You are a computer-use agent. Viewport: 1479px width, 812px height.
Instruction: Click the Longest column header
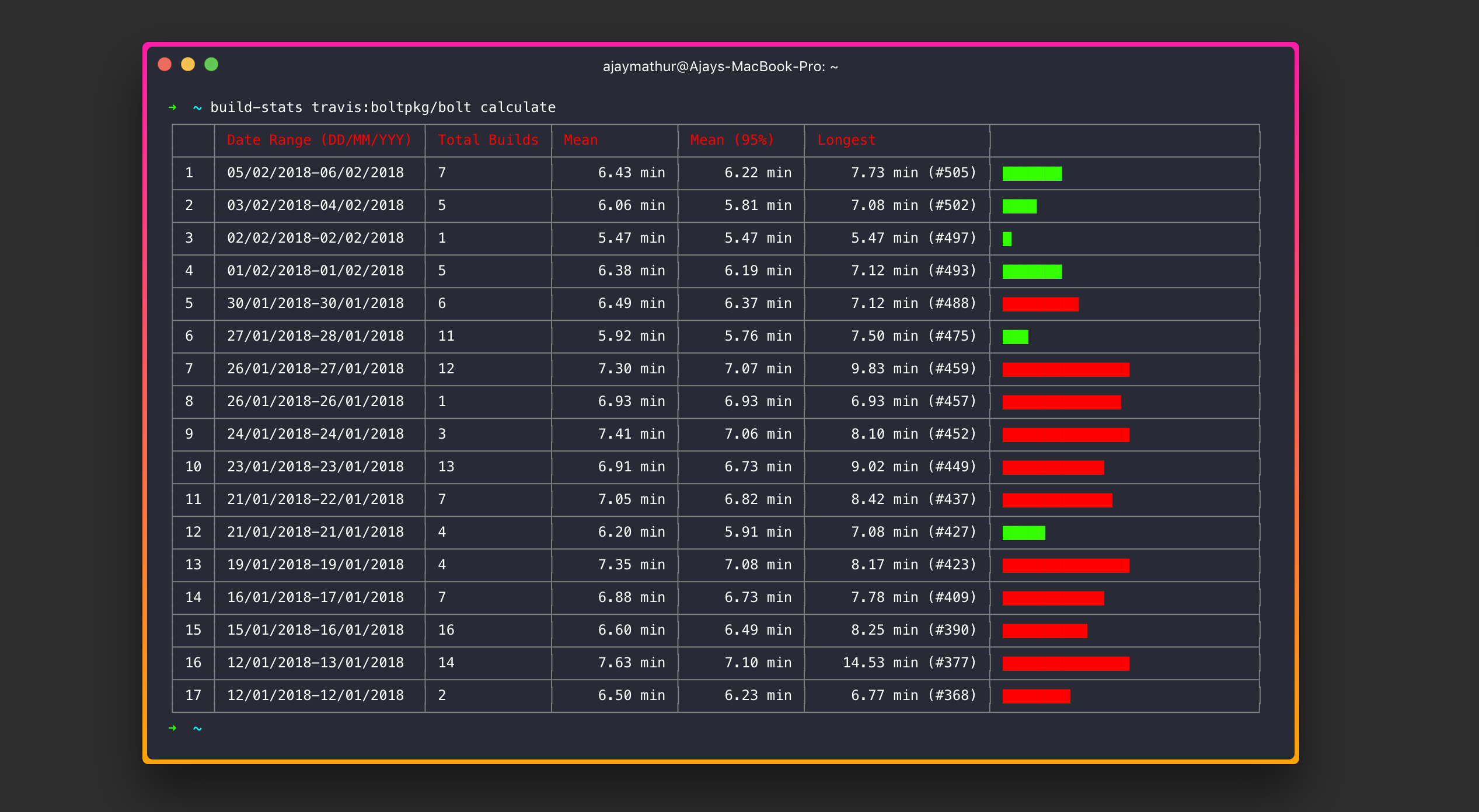tap(846, 140)
